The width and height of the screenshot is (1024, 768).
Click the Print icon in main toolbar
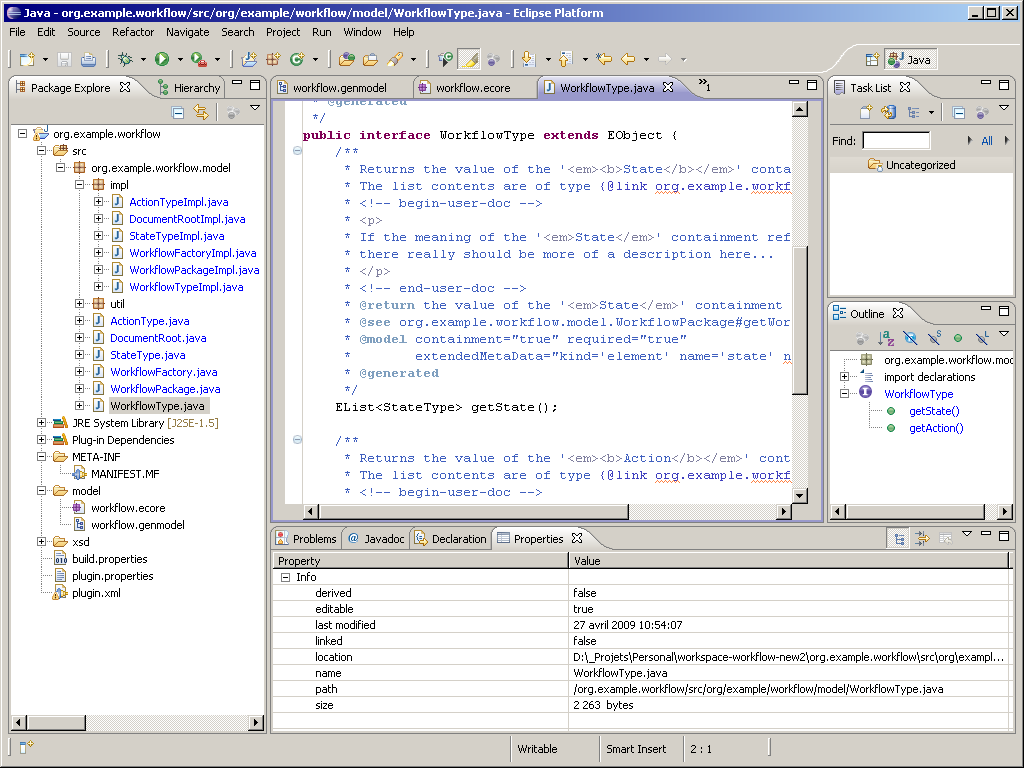(88, 60)
